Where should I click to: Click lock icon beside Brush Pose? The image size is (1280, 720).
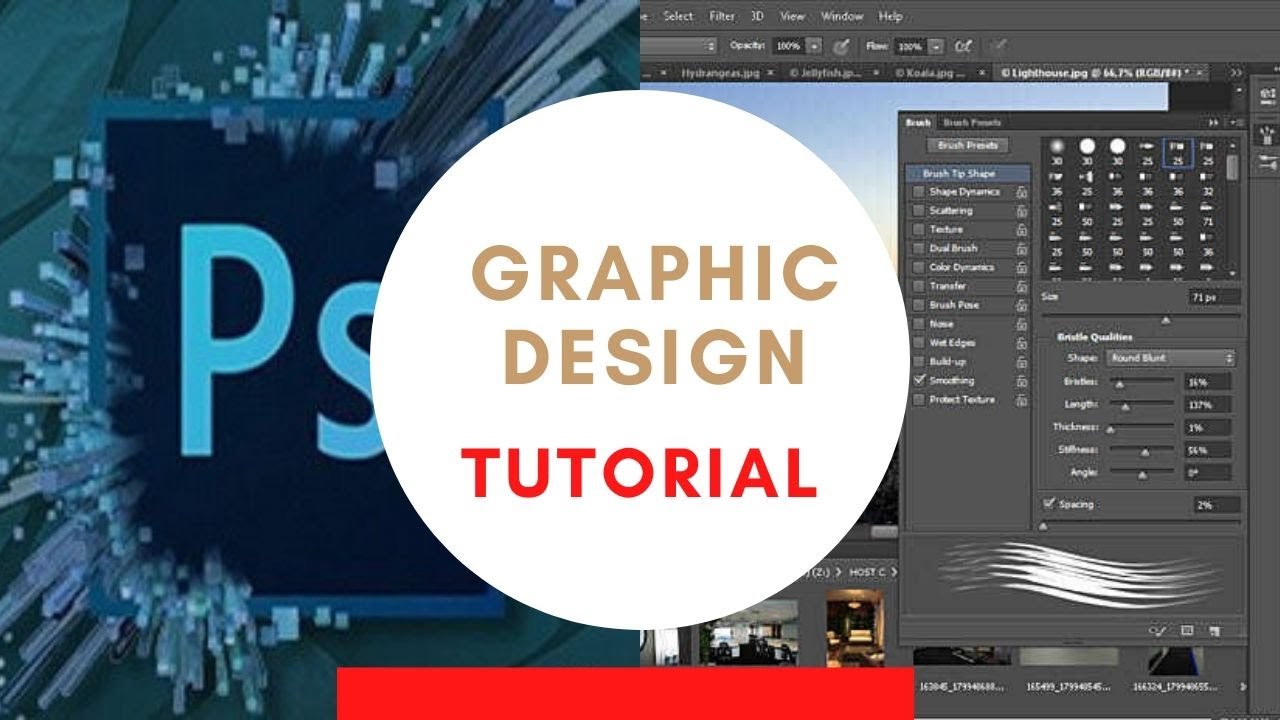point(1021,305)
